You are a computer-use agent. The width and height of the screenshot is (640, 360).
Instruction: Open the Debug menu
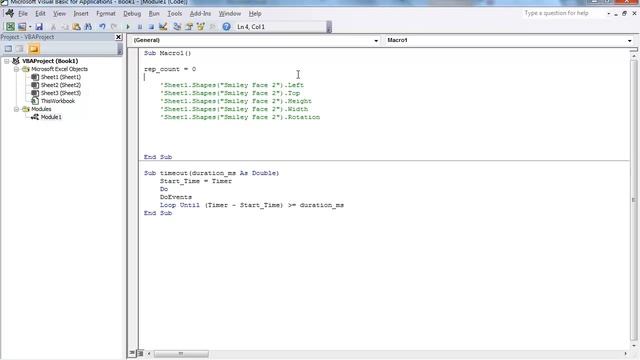132,13
